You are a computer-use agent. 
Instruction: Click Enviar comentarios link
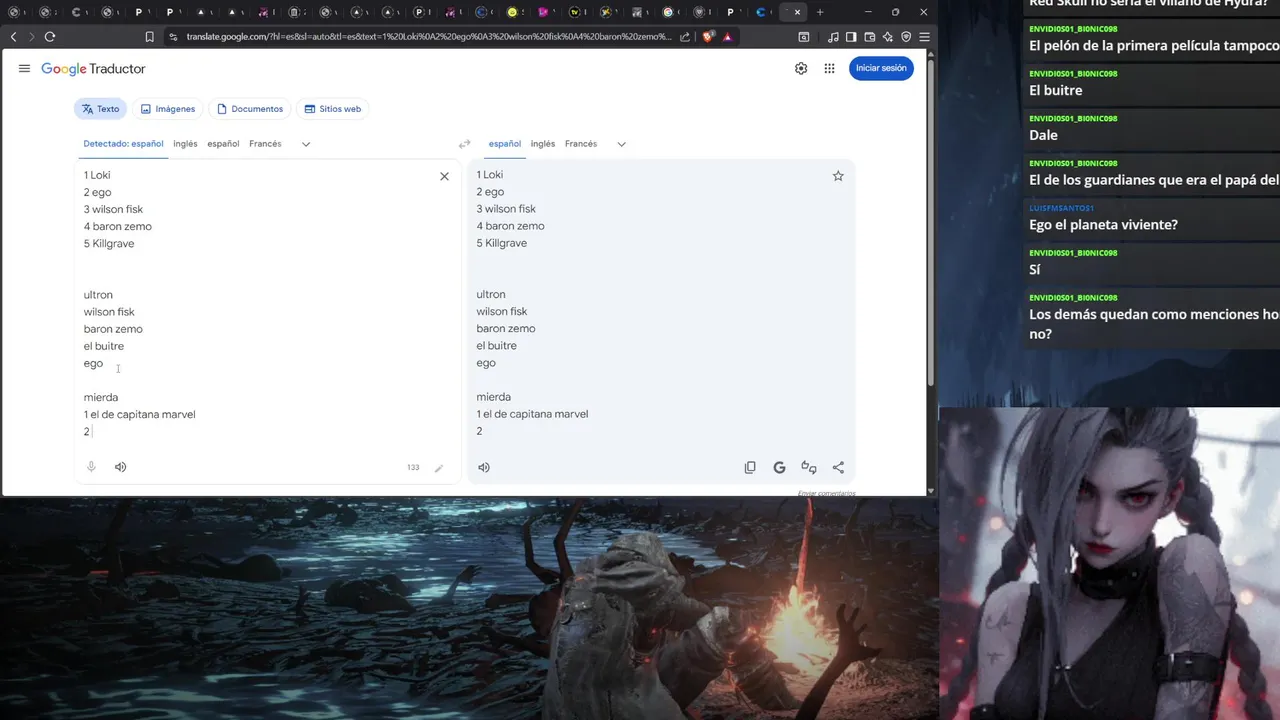[x=826, y=493]
